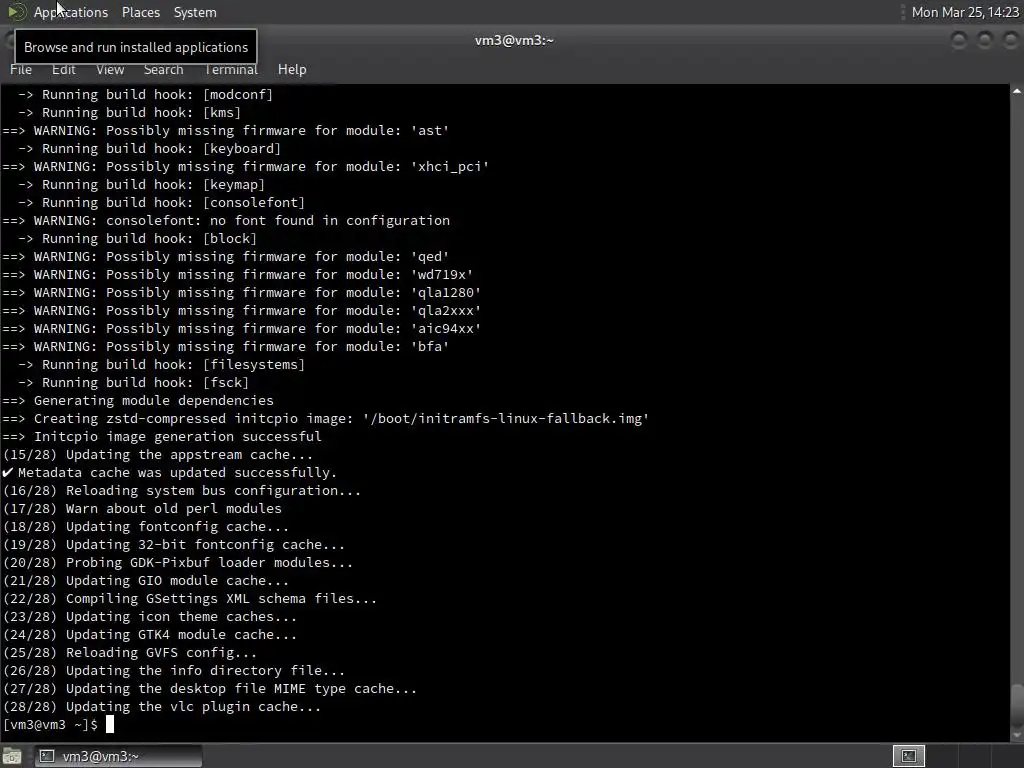Click the terminal scrollbar thumb
Viewport: 1024px width, 768px height.
(x=1017, y=707)
